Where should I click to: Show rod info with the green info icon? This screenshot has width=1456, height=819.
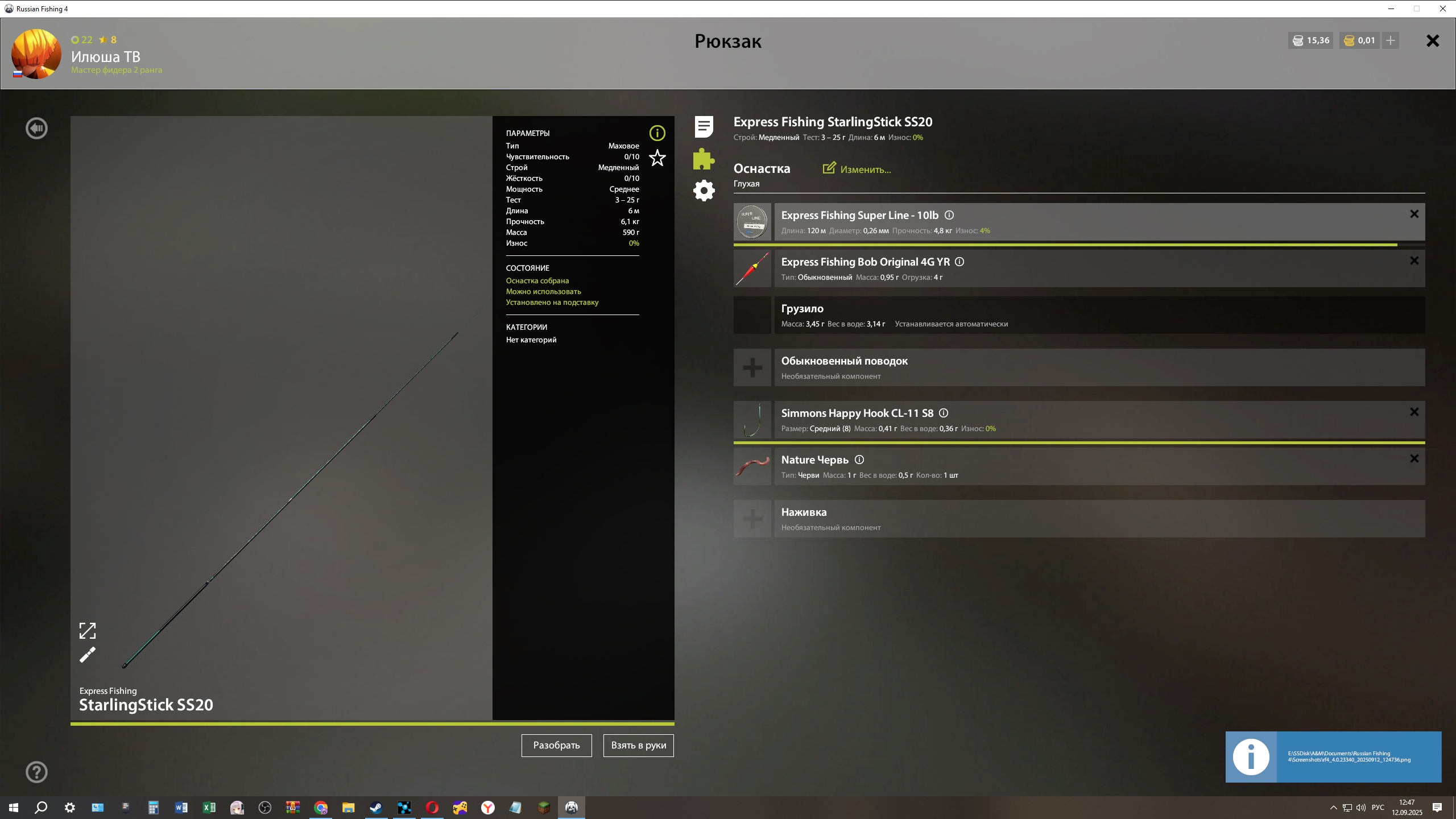click(x=657, y=133)
